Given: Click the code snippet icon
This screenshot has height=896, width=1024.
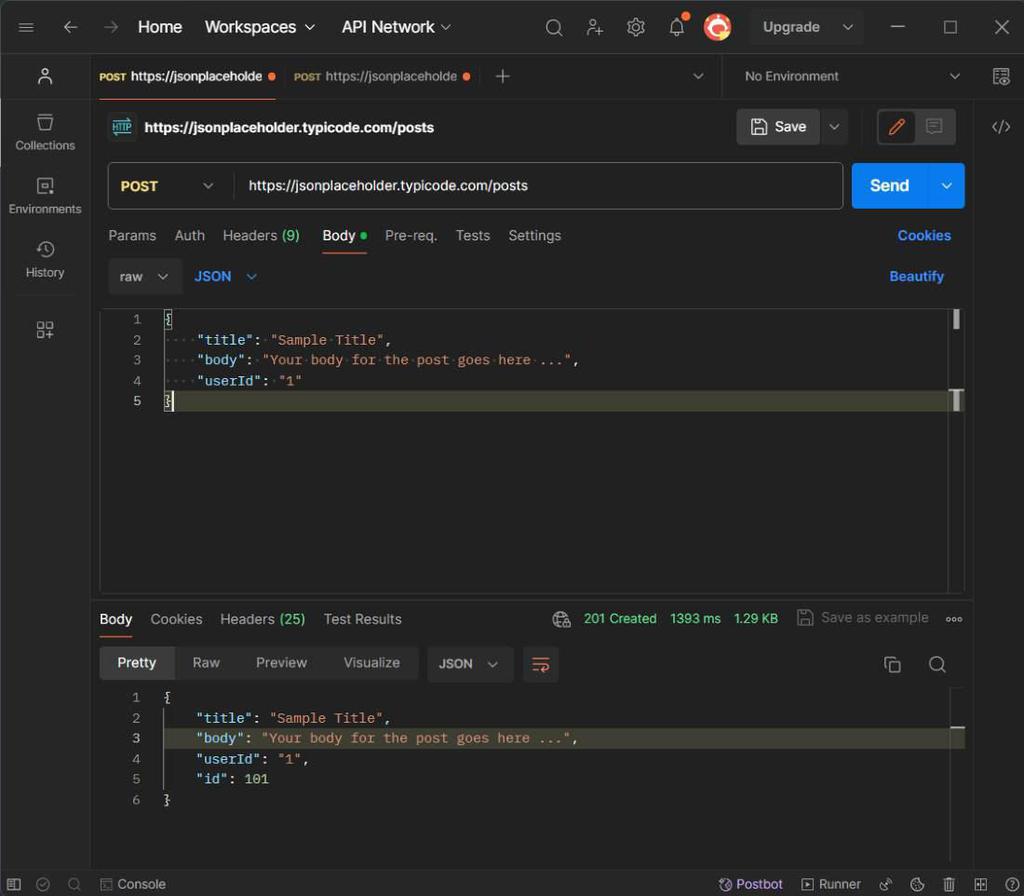Looking at the screenshot, I should [x=1000, y=127].
